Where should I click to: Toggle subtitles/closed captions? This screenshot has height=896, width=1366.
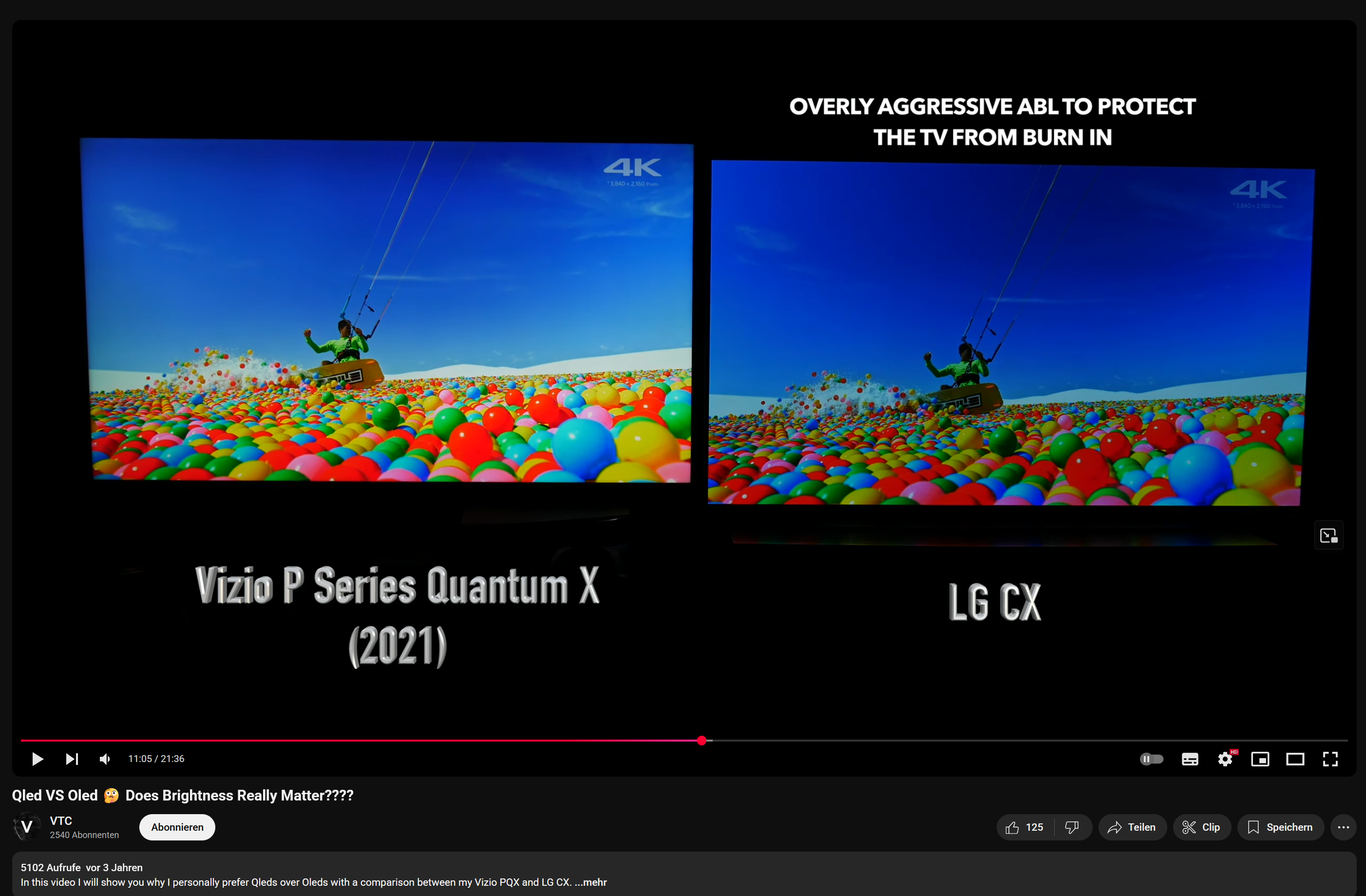coord(1189,759)
